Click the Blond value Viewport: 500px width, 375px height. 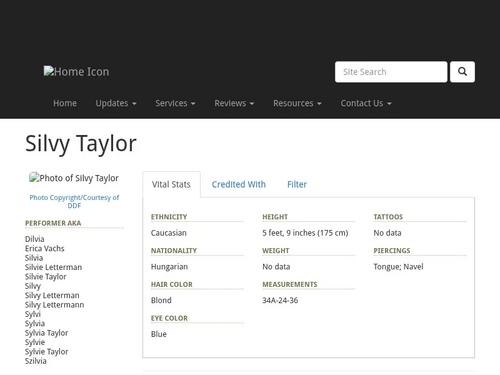[x=161, y=300]
